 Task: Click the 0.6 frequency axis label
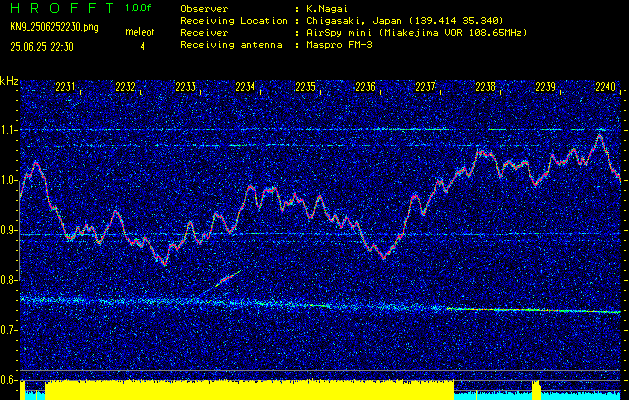coord(8,380)
